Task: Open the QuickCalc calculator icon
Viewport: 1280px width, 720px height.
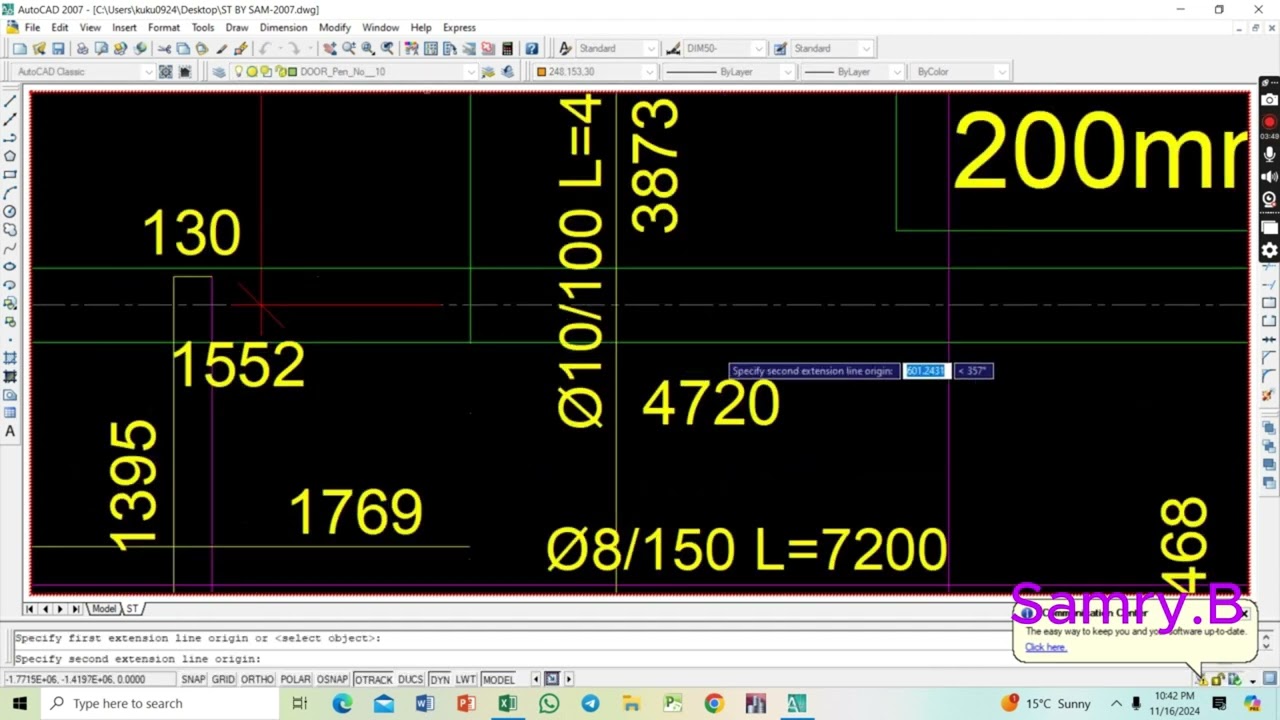Action: coord(507,48)
